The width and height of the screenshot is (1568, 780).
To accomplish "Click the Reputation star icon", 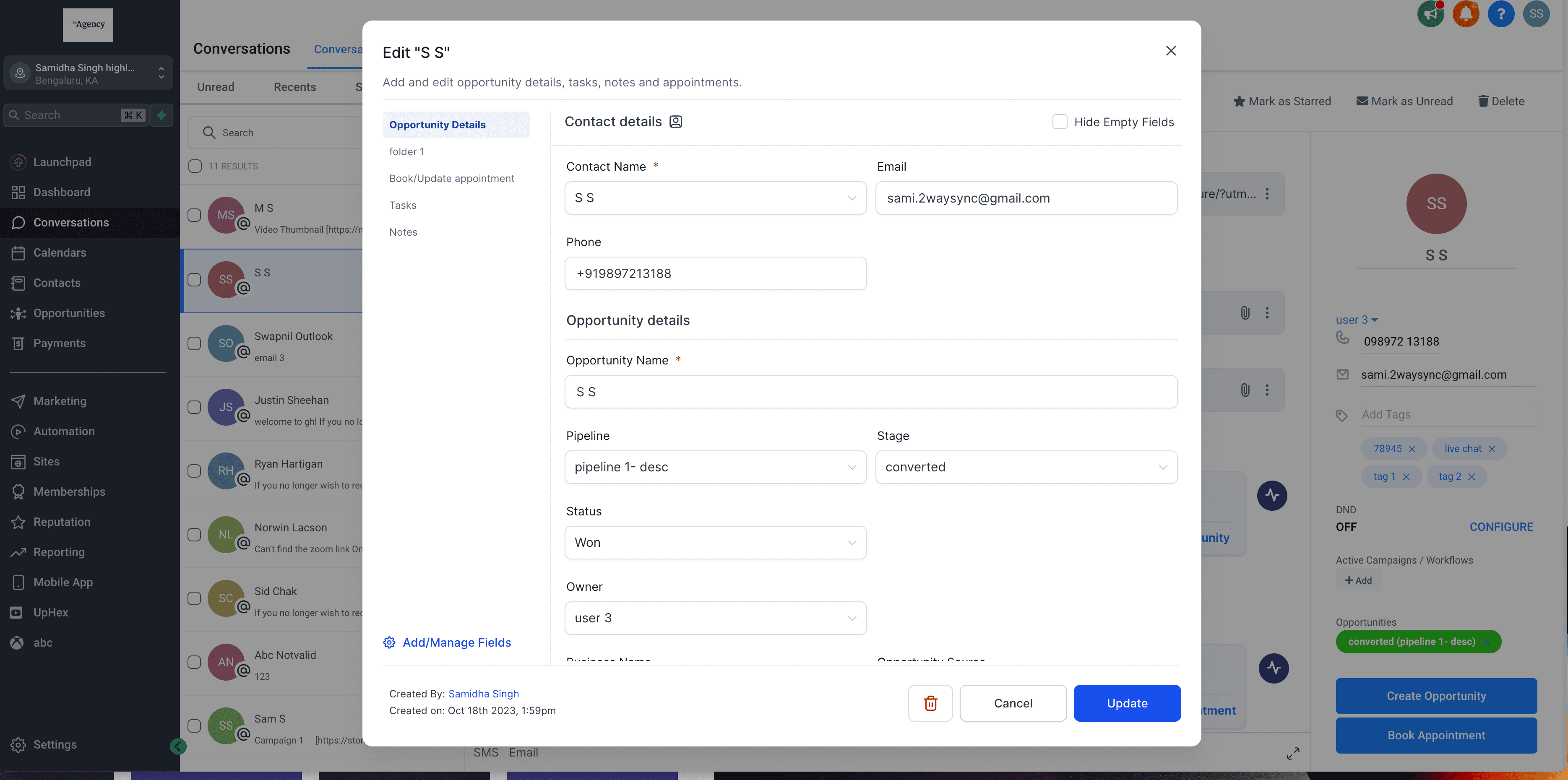I will pyautogui.click(x=18, y=522).
